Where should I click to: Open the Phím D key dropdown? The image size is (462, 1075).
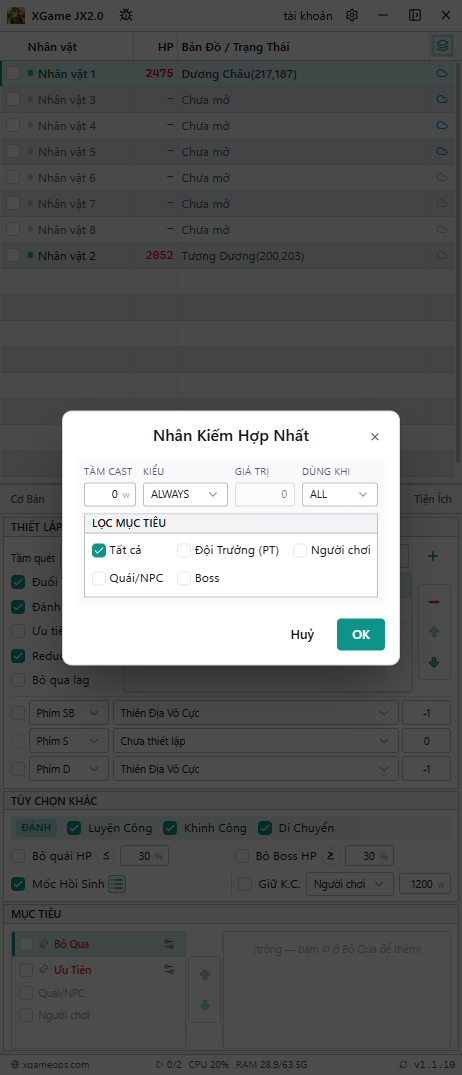coord(69,769)
